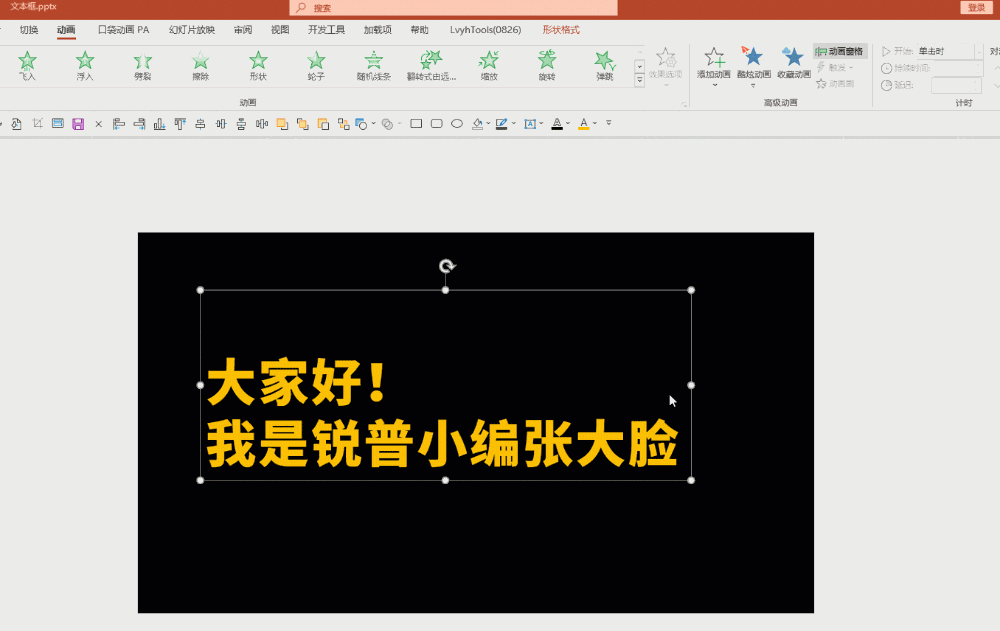Apply the 缩放 (Zoom) animation
This screenshot has height=631, width=1000.
point(489,66)
